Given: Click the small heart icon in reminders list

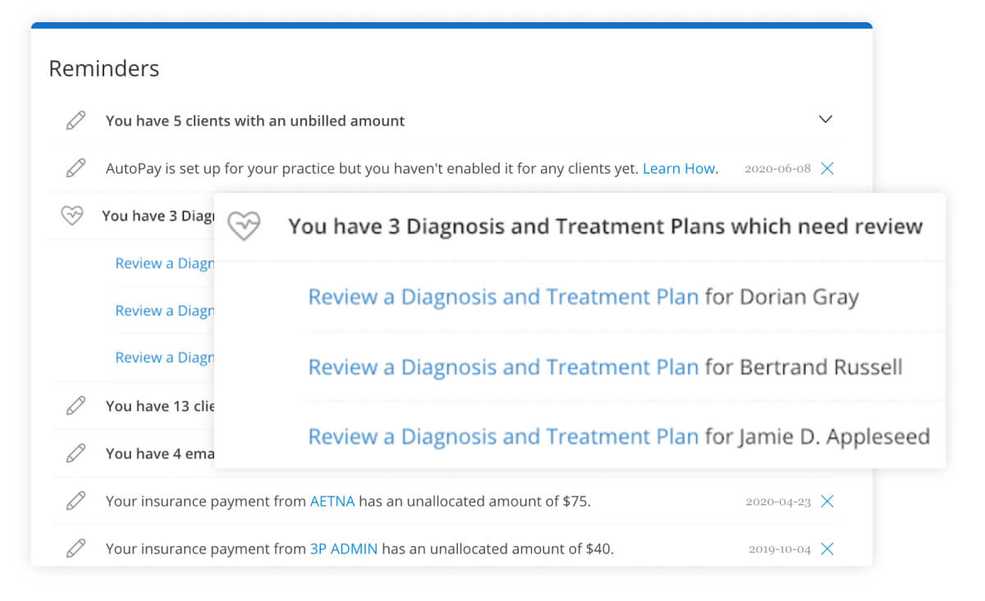Looking at the screenshot, I should (72, 215).
